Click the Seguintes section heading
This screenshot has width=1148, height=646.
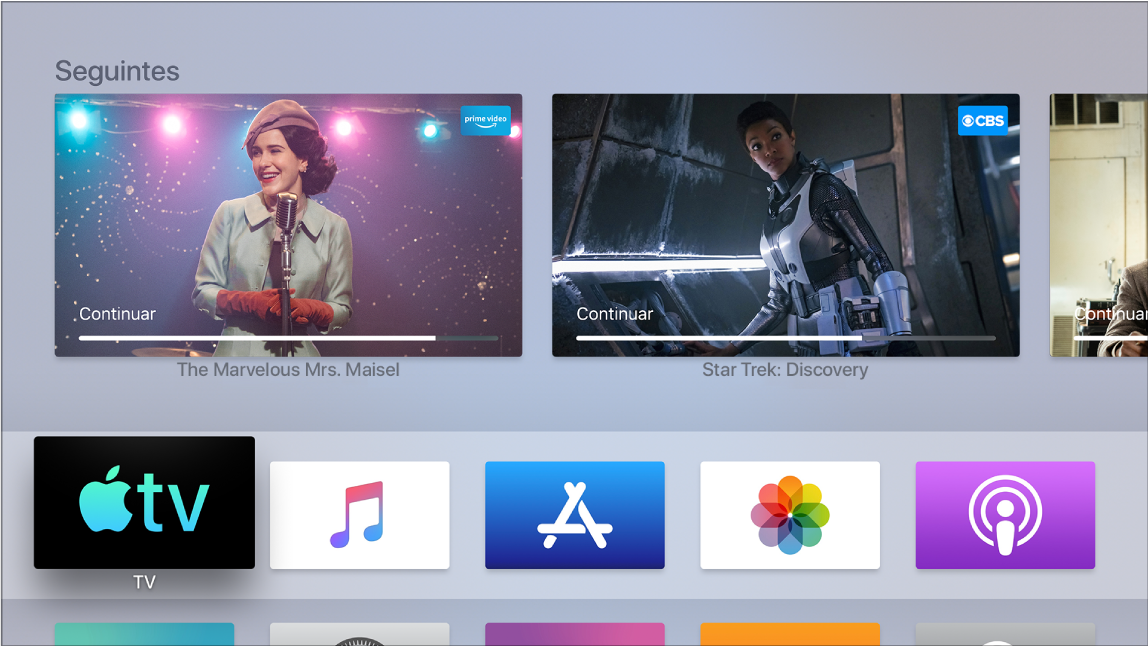117,72
